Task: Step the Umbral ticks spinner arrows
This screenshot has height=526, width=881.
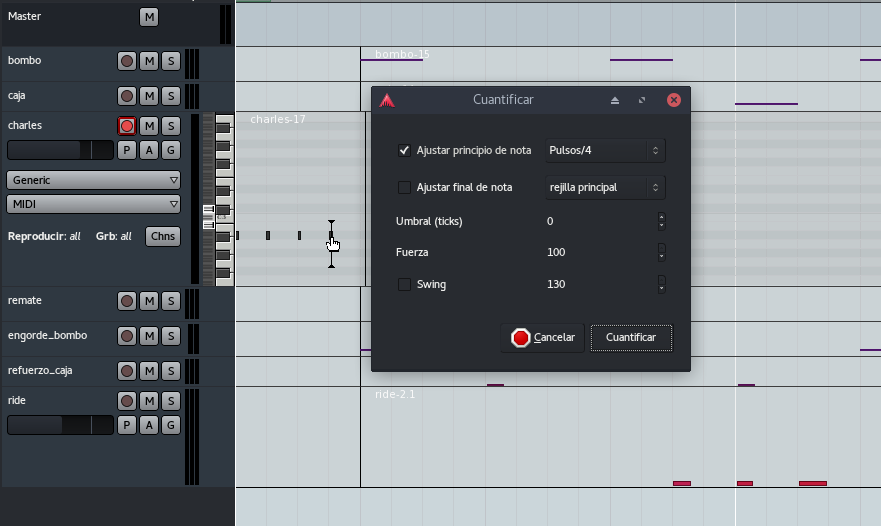Action: click(x=661, y=221)
